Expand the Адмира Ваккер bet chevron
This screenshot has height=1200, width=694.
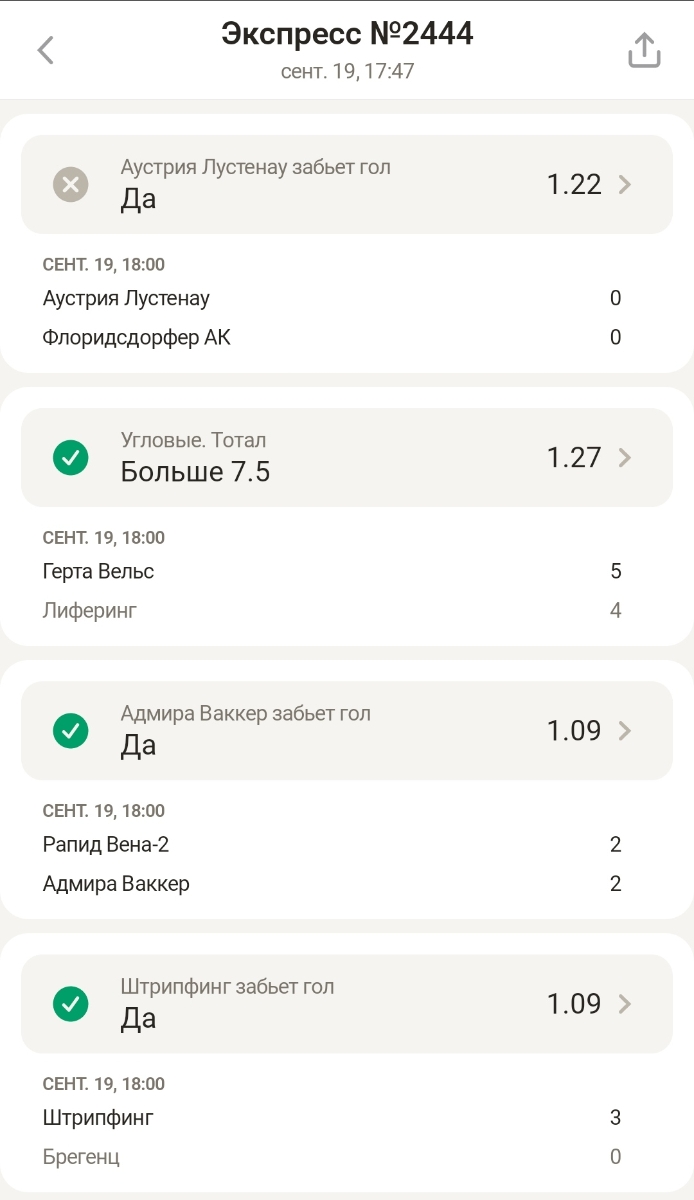coord(625,730)
